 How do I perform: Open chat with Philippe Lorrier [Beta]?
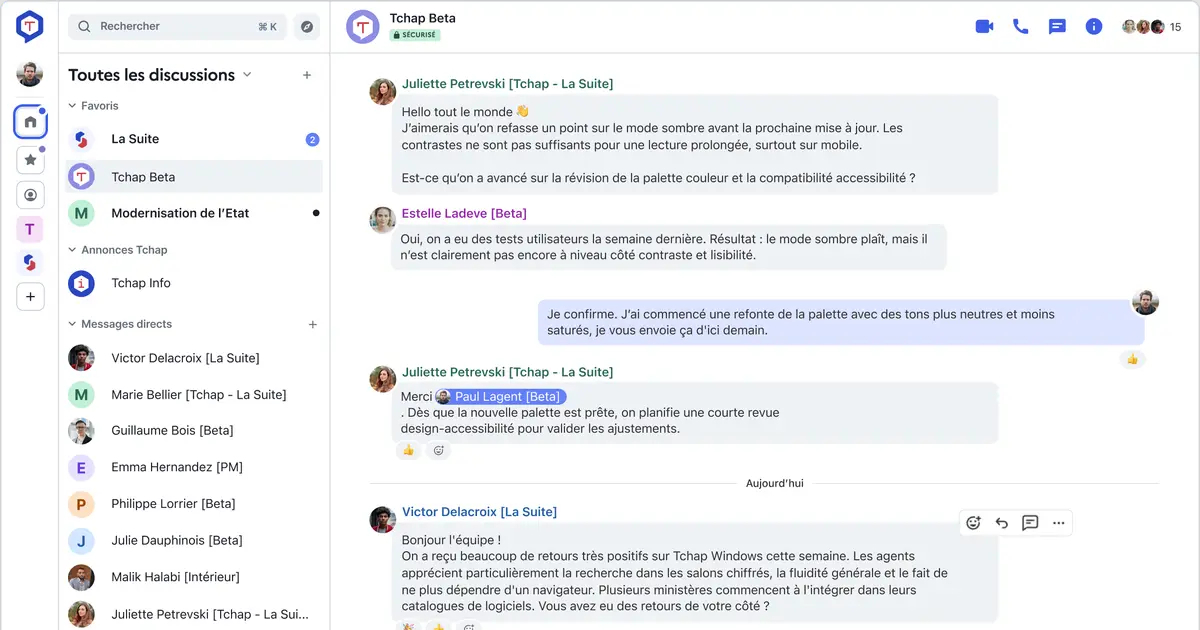194,504
